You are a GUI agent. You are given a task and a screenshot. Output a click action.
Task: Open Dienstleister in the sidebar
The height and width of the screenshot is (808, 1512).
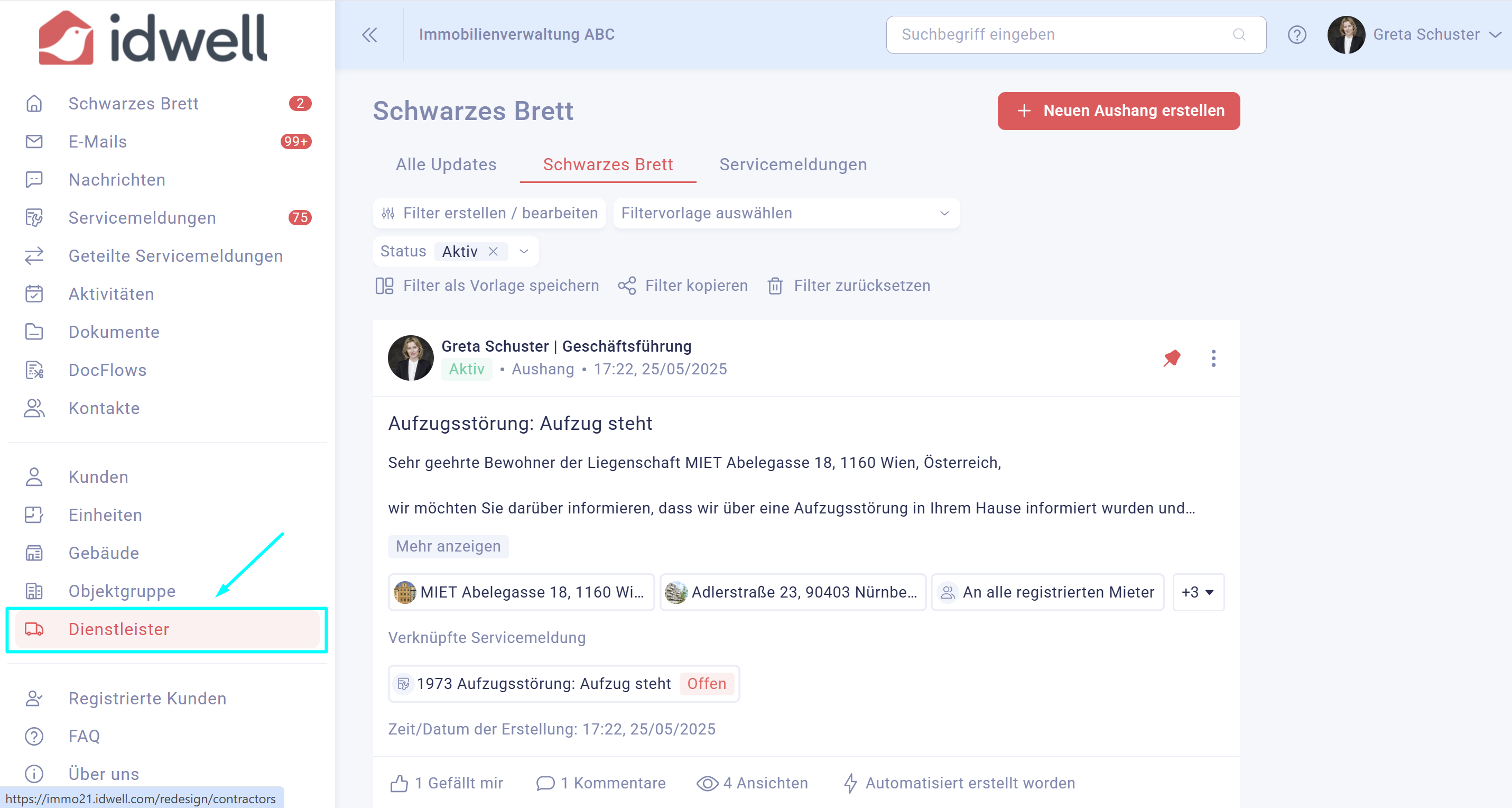[x=166, y=629]
